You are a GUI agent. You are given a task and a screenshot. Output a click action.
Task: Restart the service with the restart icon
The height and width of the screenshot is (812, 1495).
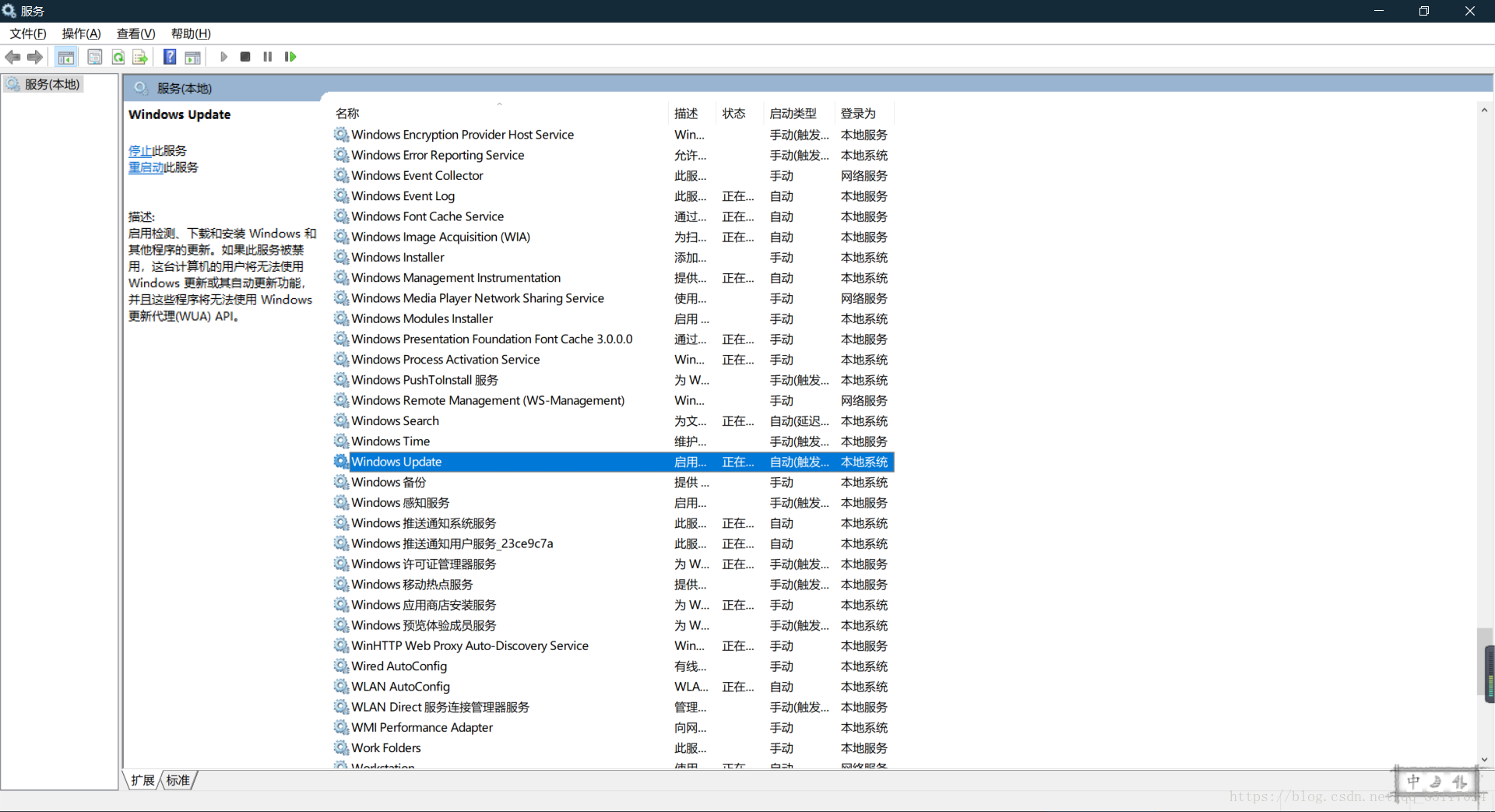(x=290, y=57)
